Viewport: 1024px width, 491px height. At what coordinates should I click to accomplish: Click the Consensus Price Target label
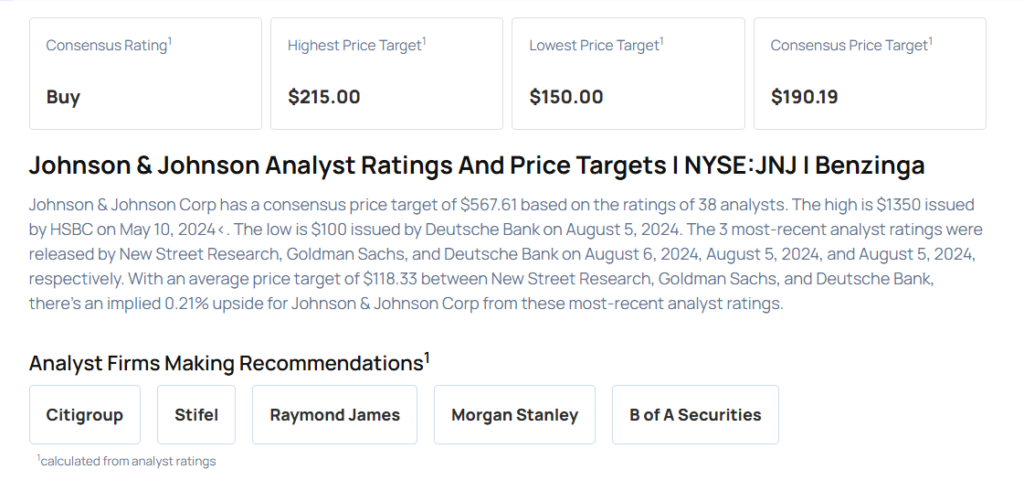pos(850,45)
